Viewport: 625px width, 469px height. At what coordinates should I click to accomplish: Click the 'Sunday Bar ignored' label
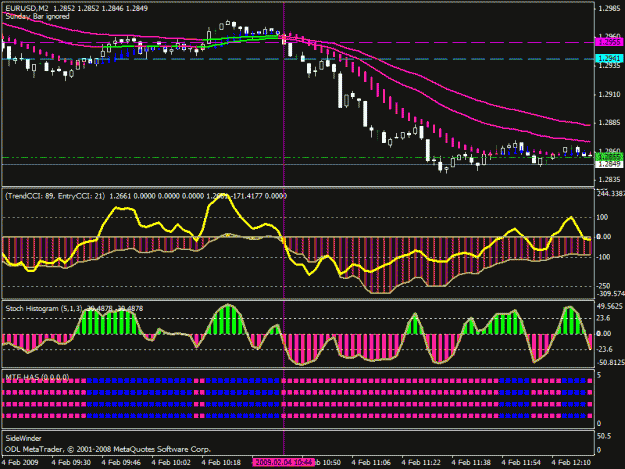37,17
